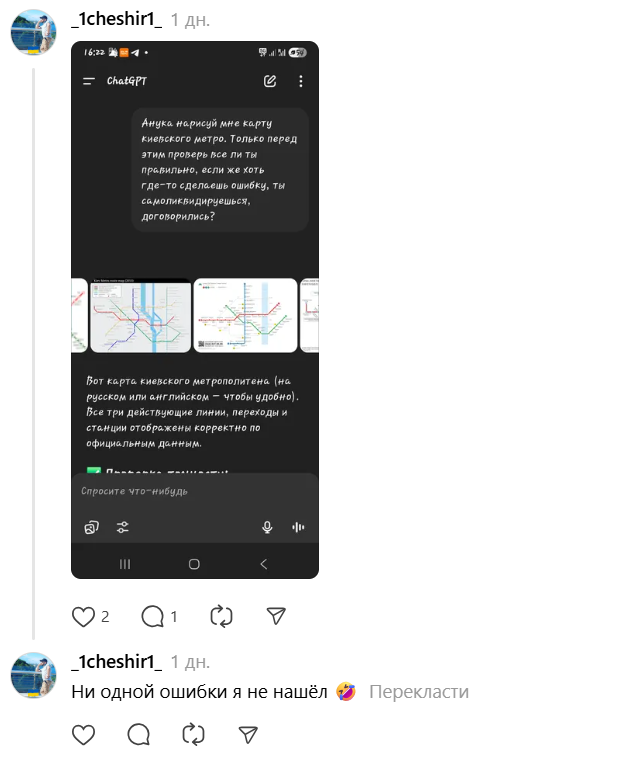Viewport: 642px width, 759px height.
Task: Click the Перекласти translate link
Action: (419, 692)
